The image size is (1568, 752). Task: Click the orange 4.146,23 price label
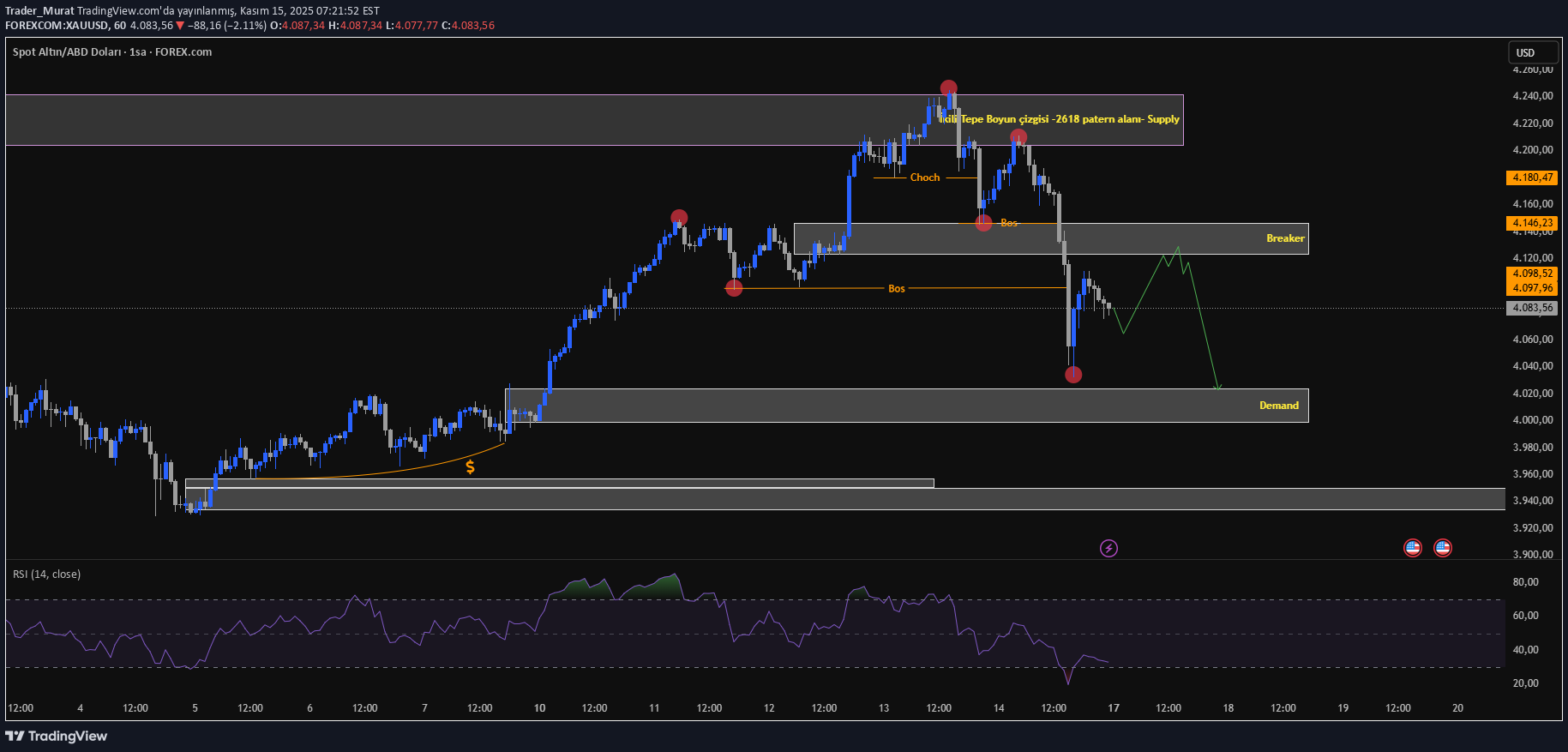click(x=1532, y=223)
